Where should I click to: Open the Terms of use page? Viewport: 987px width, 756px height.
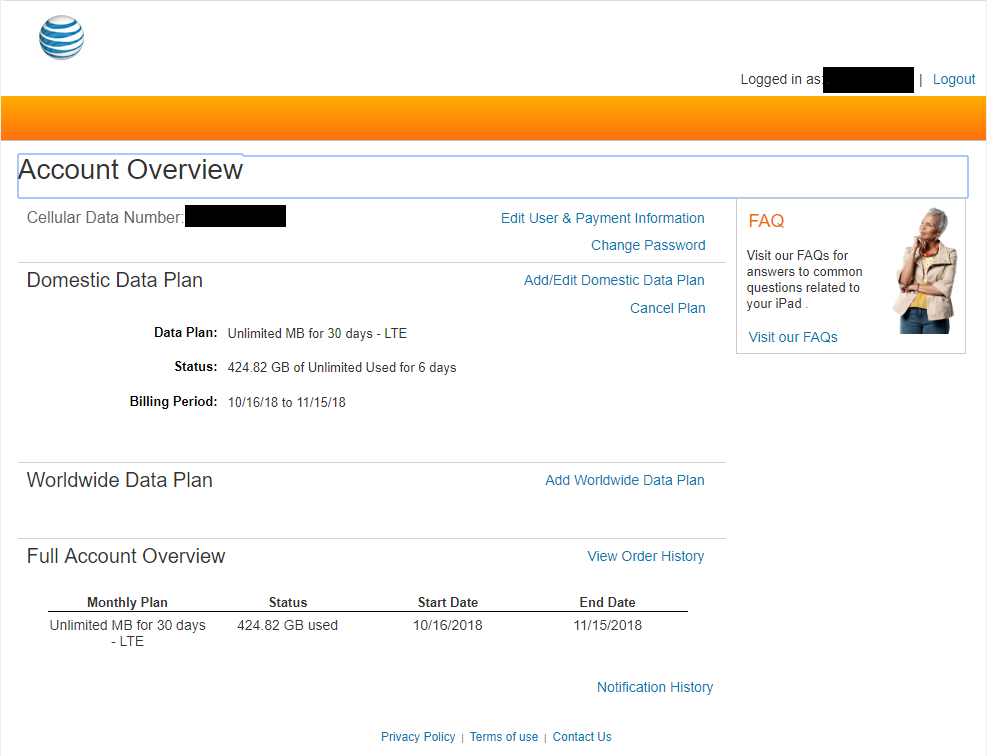504,737
